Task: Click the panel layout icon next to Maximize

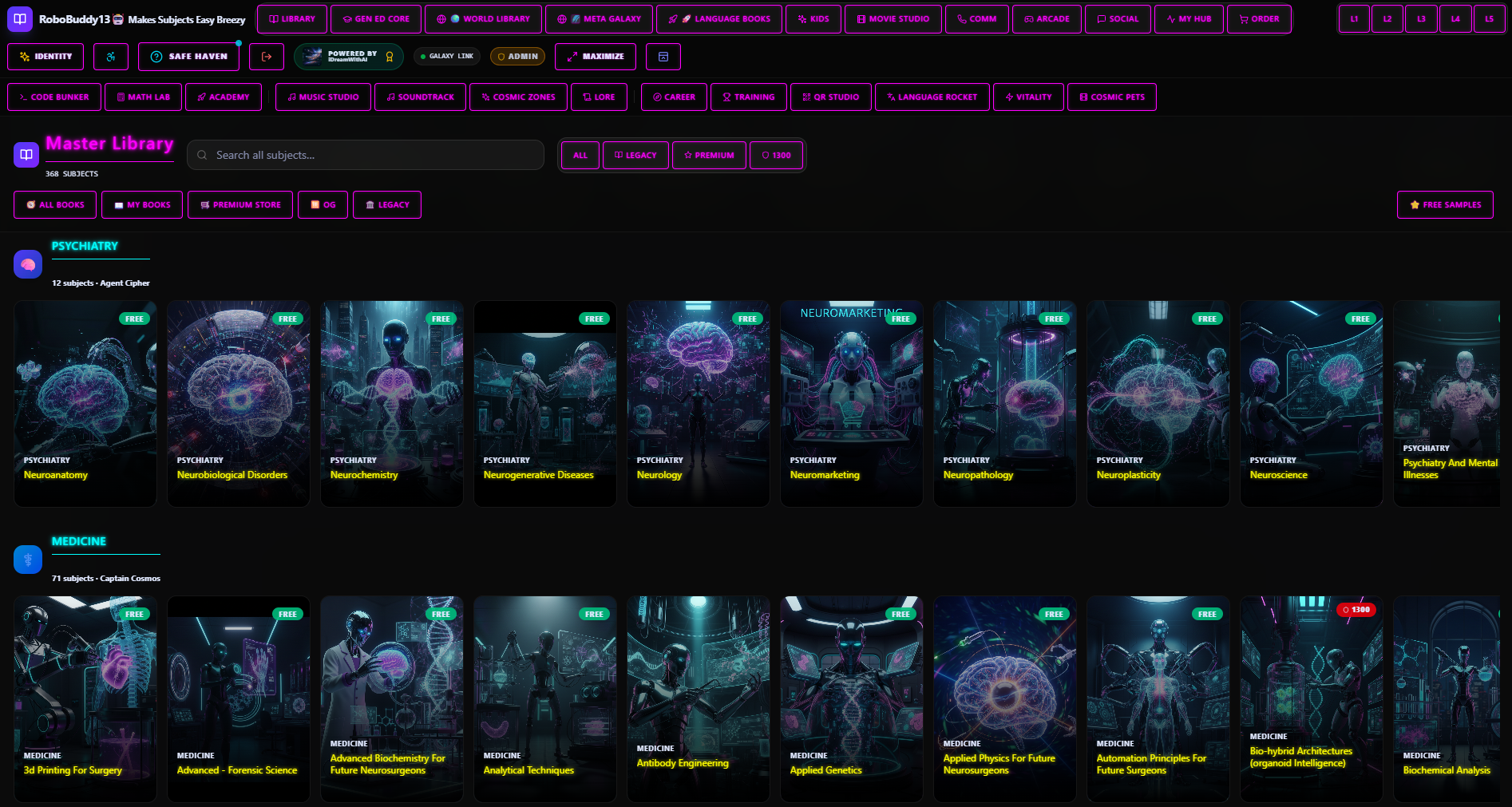Action: [x=663, y=57]
